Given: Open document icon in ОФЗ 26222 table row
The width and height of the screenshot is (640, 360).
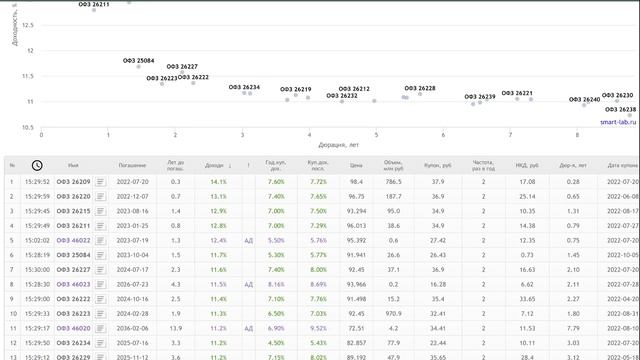Looking at the screenshot, I should [100, 299].
